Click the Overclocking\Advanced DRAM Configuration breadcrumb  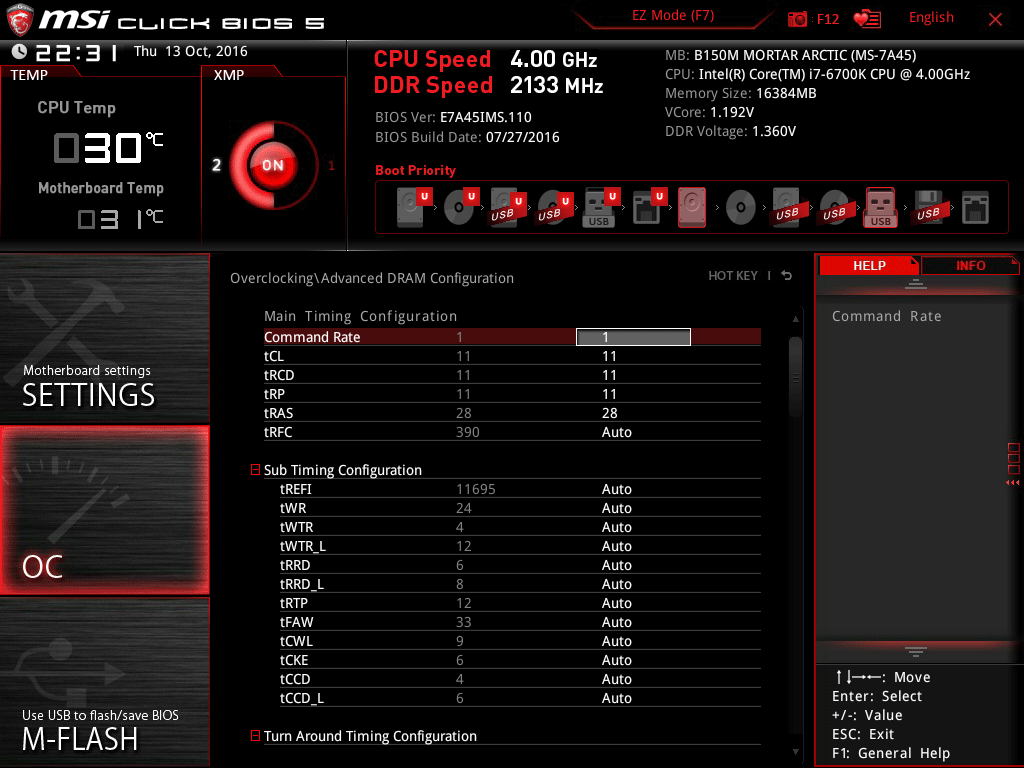[x=372, y=278]
